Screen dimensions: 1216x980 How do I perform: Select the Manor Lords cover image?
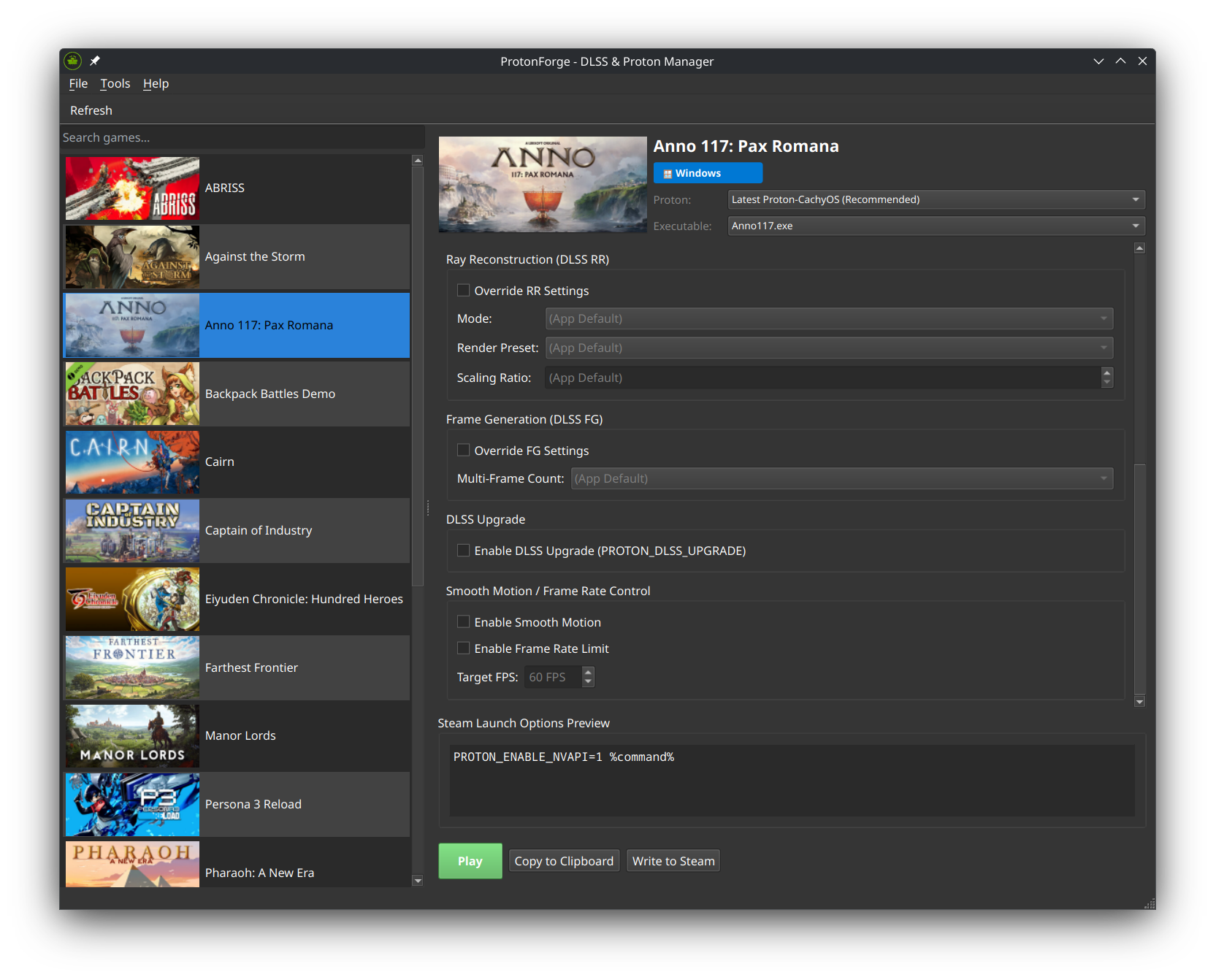[x=132, y=736]
